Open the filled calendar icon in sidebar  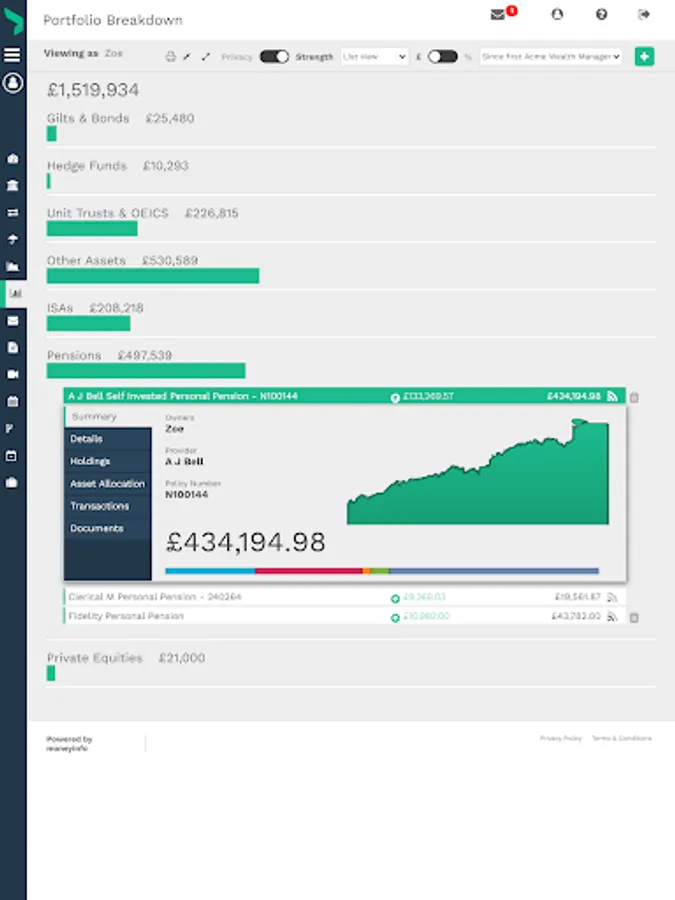[13, 401]
